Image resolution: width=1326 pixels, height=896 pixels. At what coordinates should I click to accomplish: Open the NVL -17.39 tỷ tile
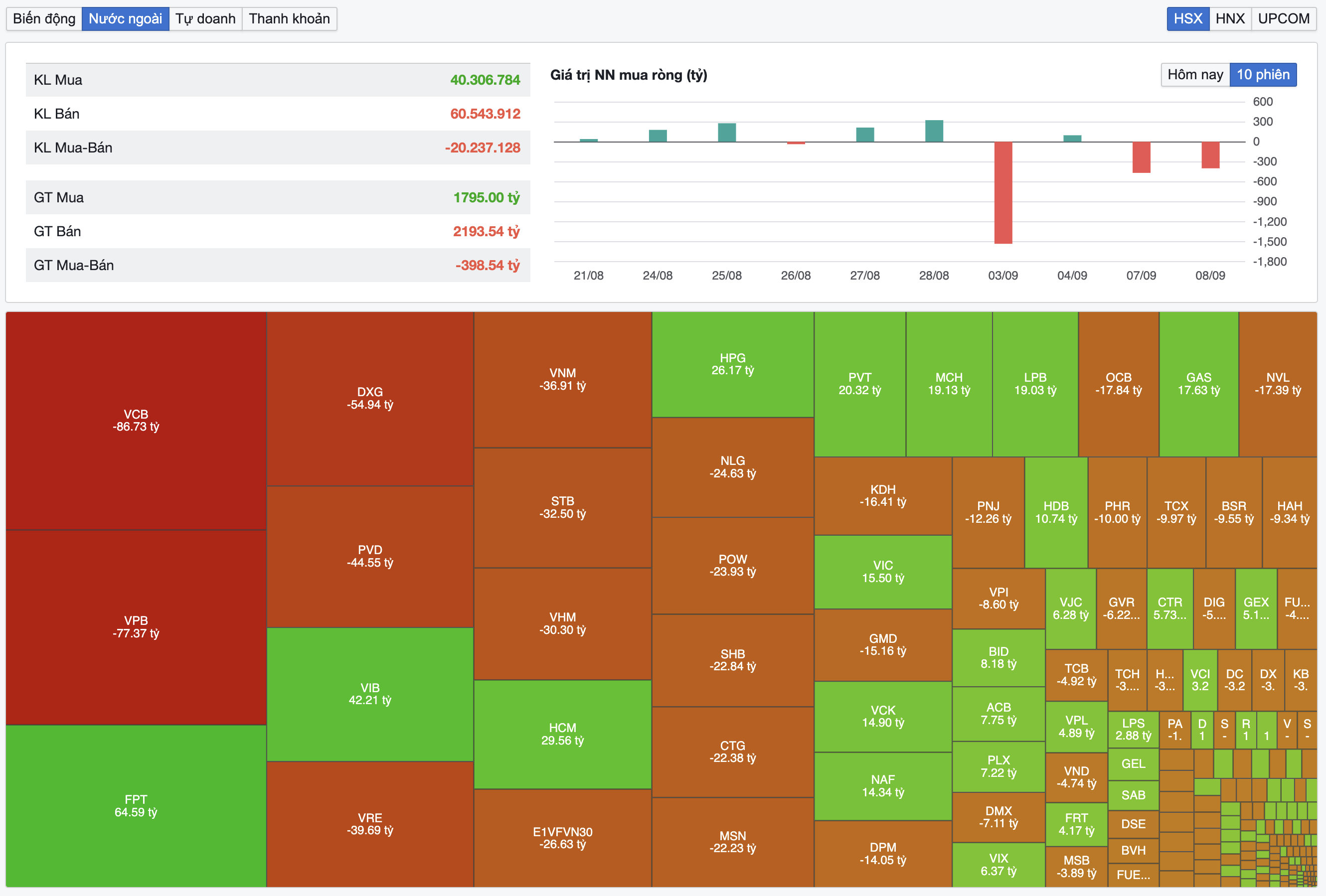(x=1278, y=384)
